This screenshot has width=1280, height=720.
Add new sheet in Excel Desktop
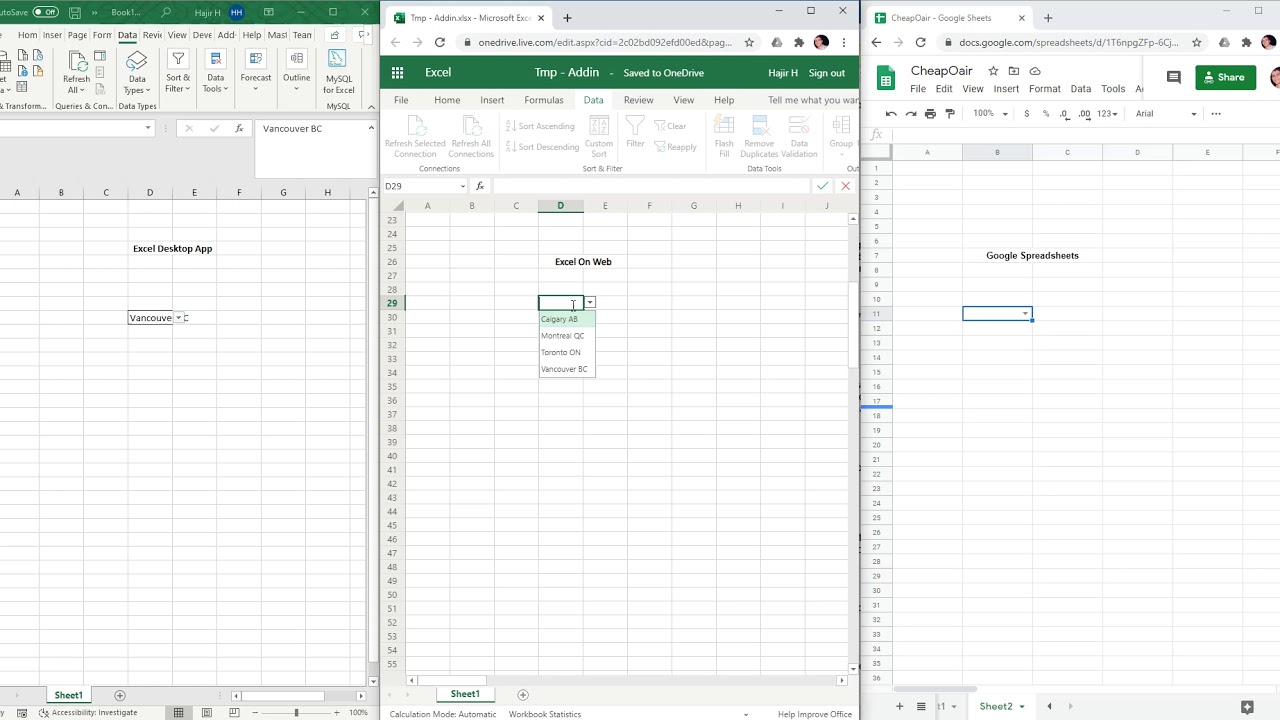pos(120,695)
